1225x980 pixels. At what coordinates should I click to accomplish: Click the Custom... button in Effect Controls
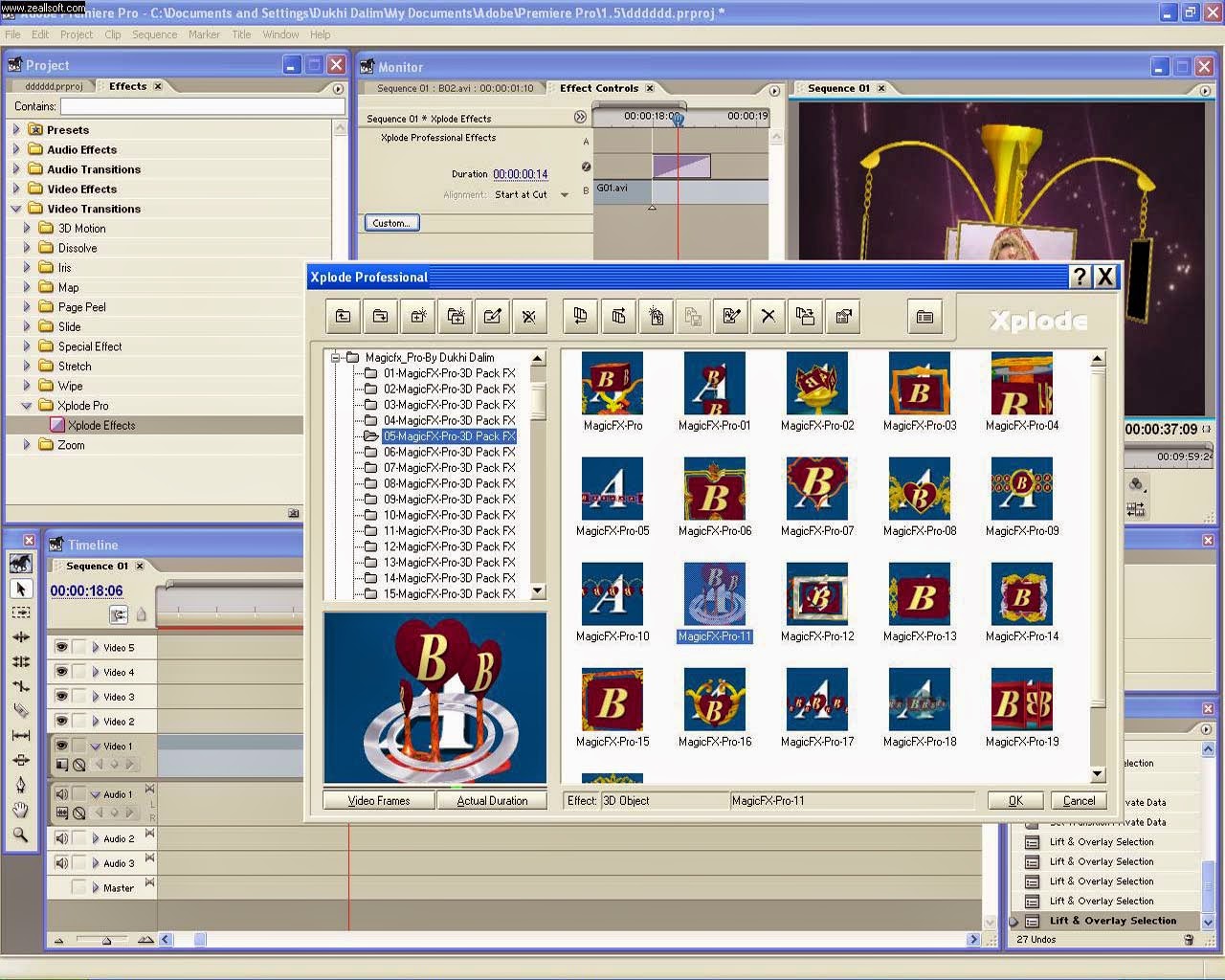tap(390, 223)
